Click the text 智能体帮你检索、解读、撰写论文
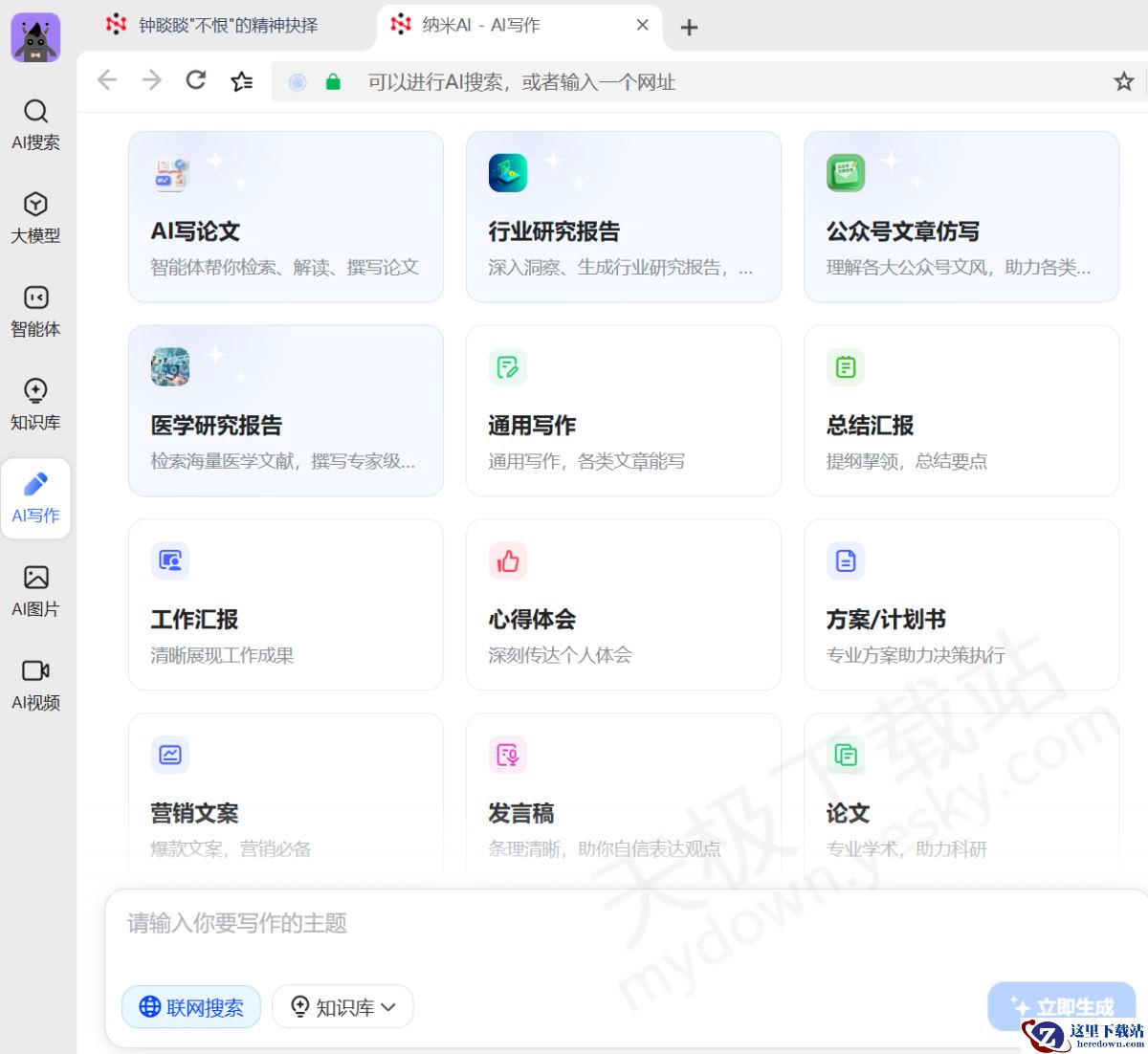Viewport: 1148px width, 1054px height. (x=284, y=268)
